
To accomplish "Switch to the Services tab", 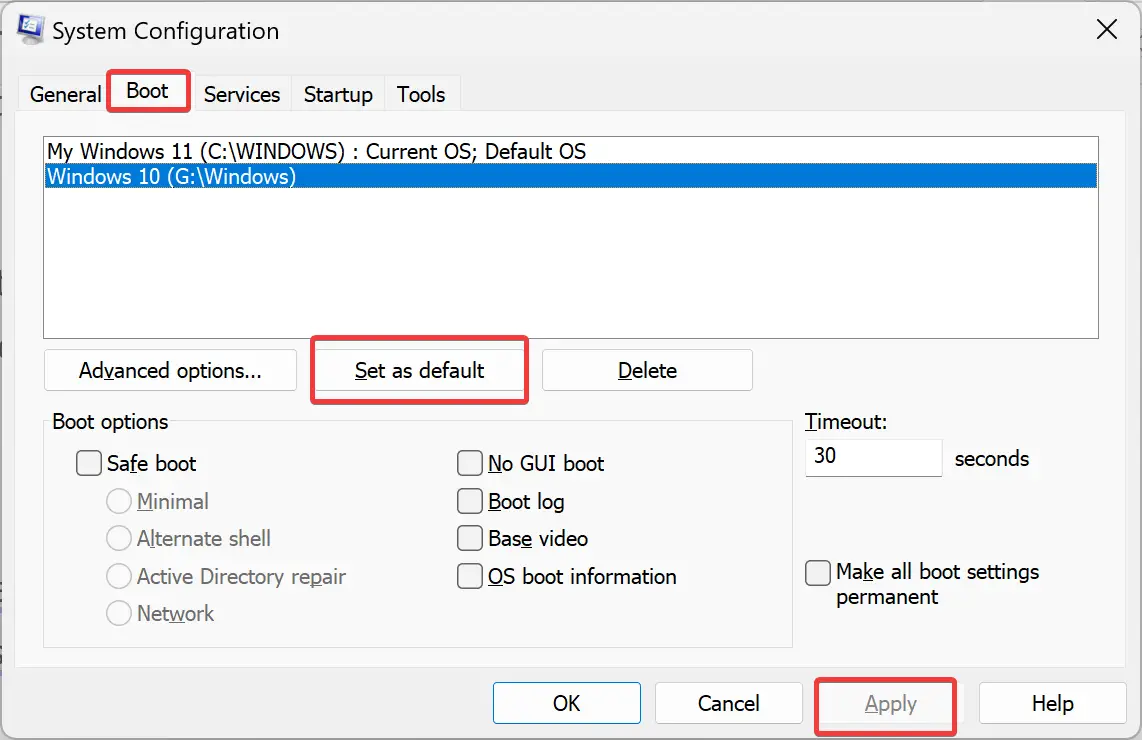I will coord(241,94).
